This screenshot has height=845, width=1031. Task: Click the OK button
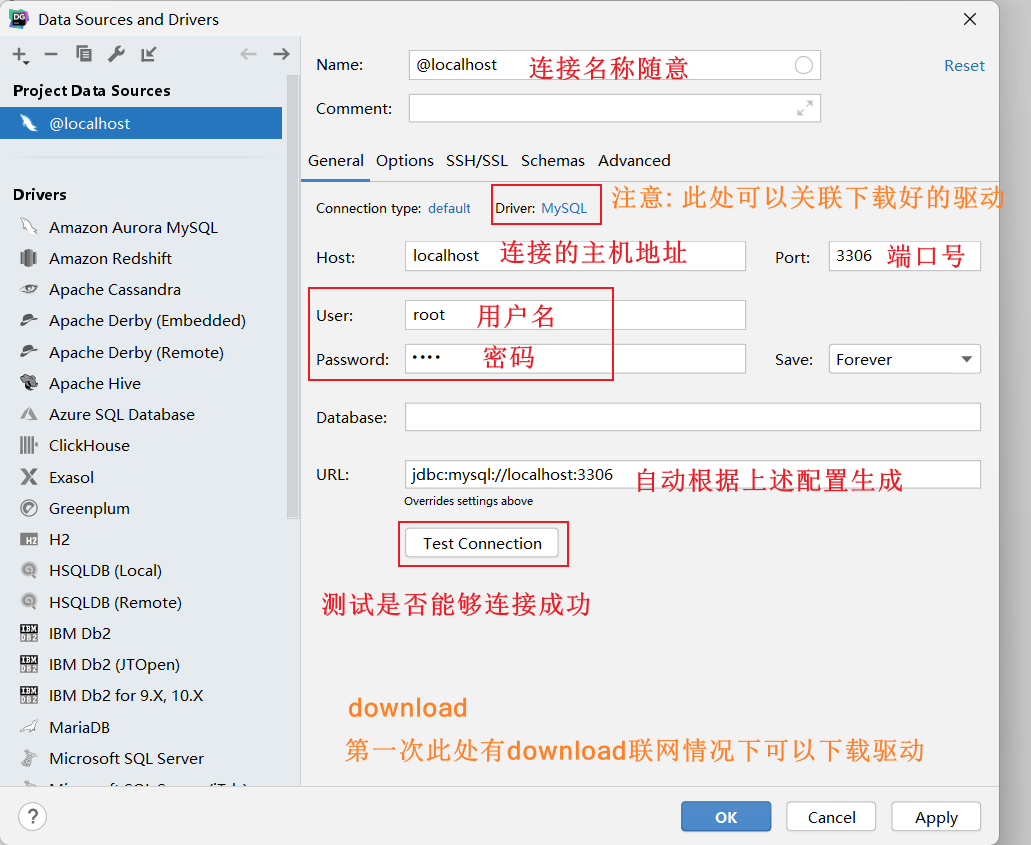pyautogui.click(x=726, y=817)
